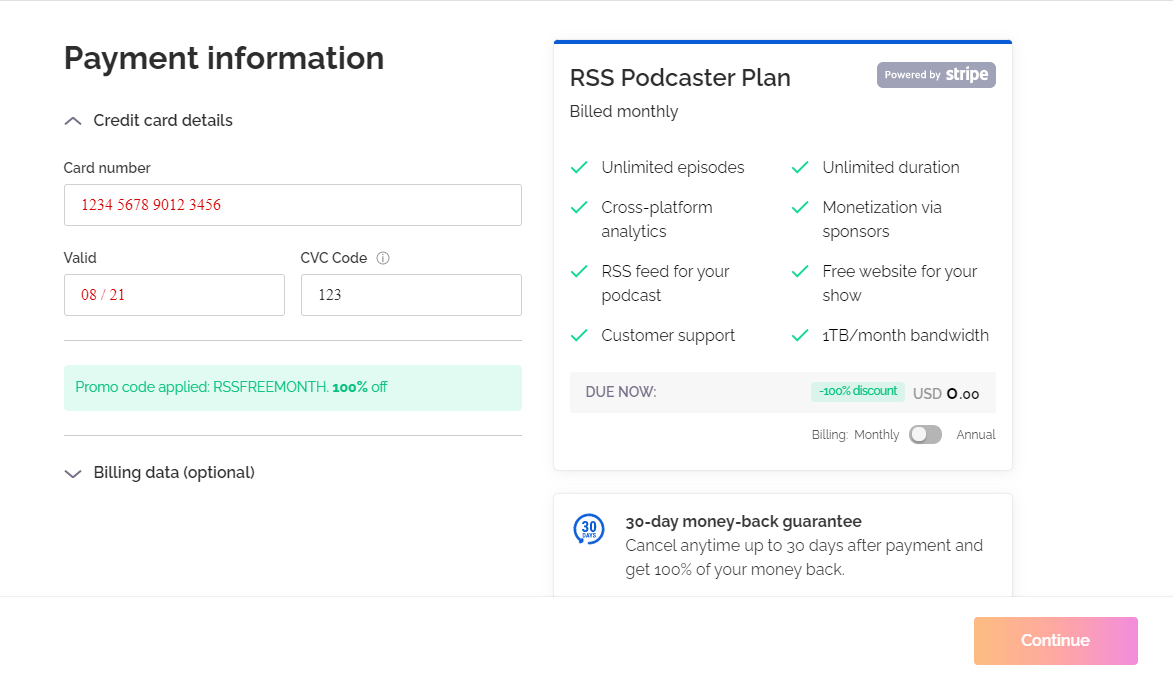Click the Continue button
The image size is (1173, 675).
pos(1055,640)
